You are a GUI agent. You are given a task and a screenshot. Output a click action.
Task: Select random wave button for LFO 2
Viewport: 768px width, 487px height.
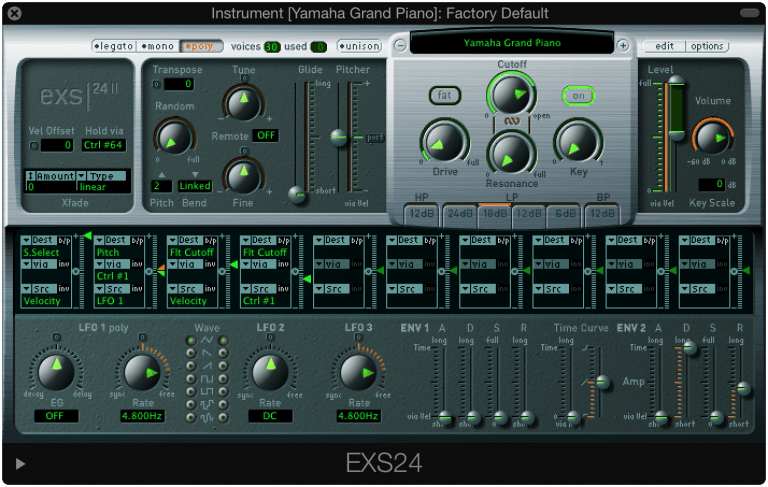223,405
